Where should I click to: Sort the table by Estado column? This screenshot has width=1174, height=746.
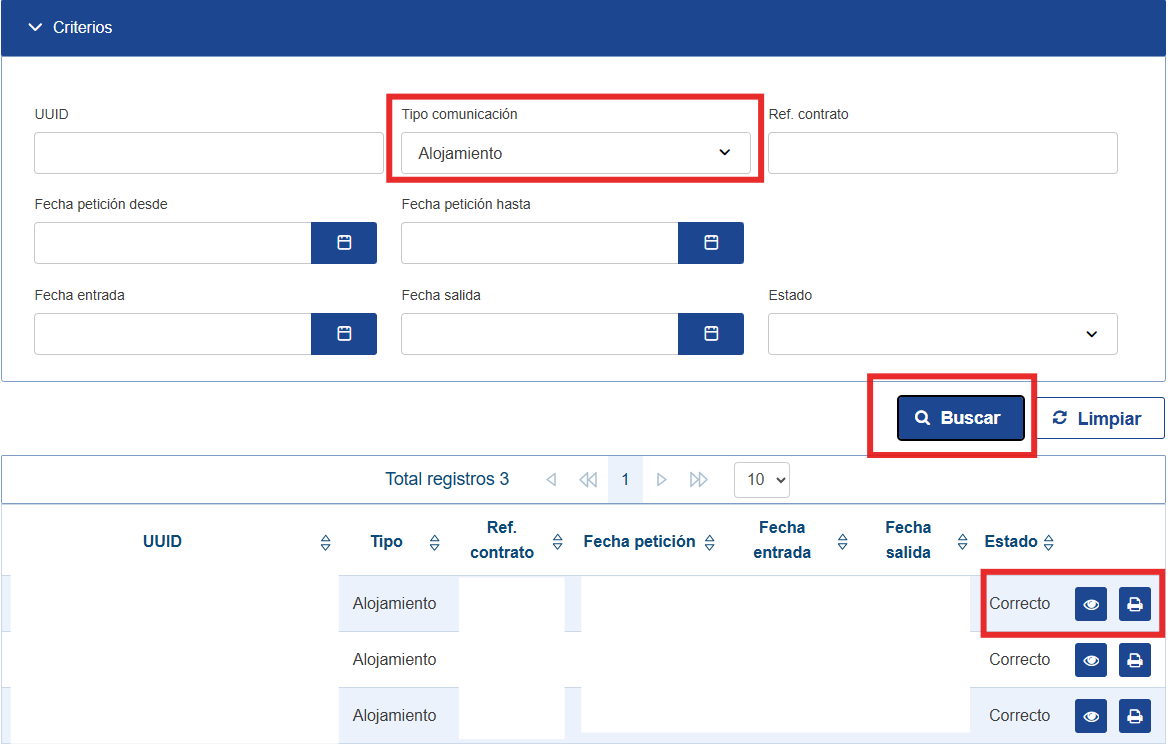(1048, 542)
